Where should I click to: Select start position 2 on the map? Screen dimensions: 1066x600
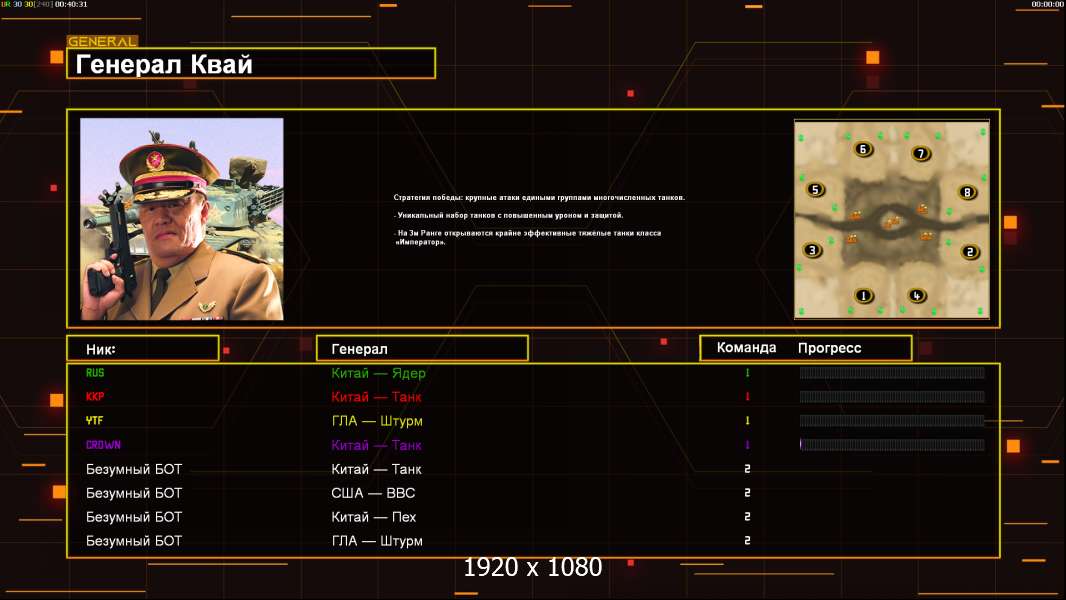click(x=970, y=252)
